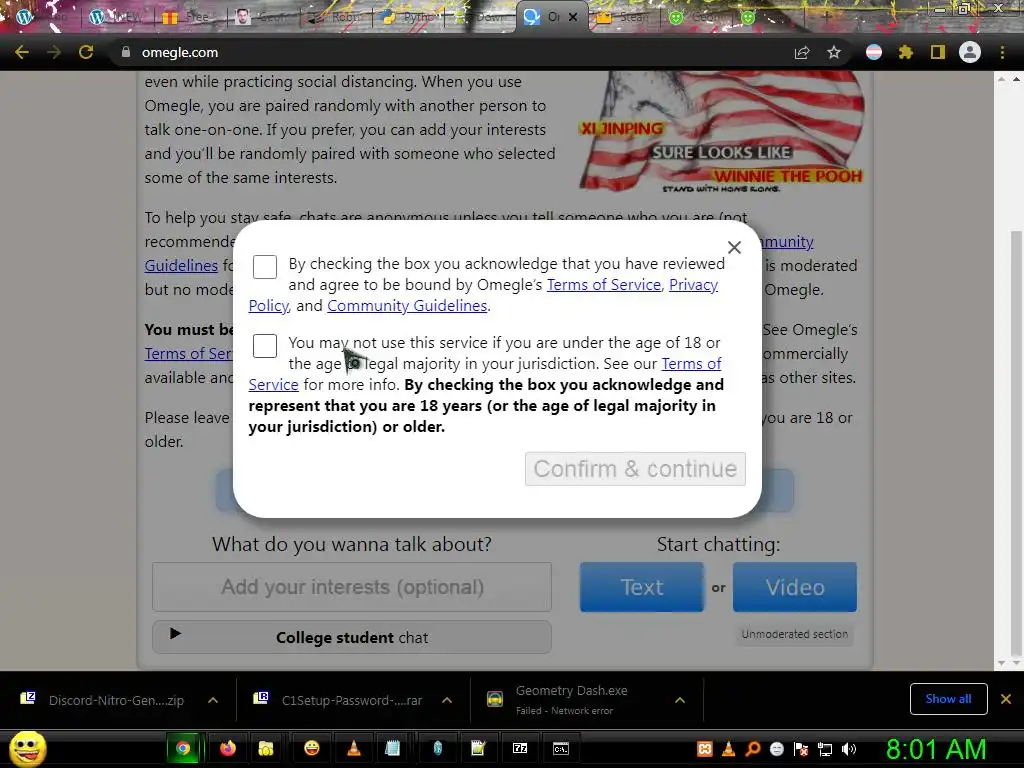The height and width of the screenshot is (768, 1024).
Task: Open the blue notepad taskbar icon
Action: [392, 748]
